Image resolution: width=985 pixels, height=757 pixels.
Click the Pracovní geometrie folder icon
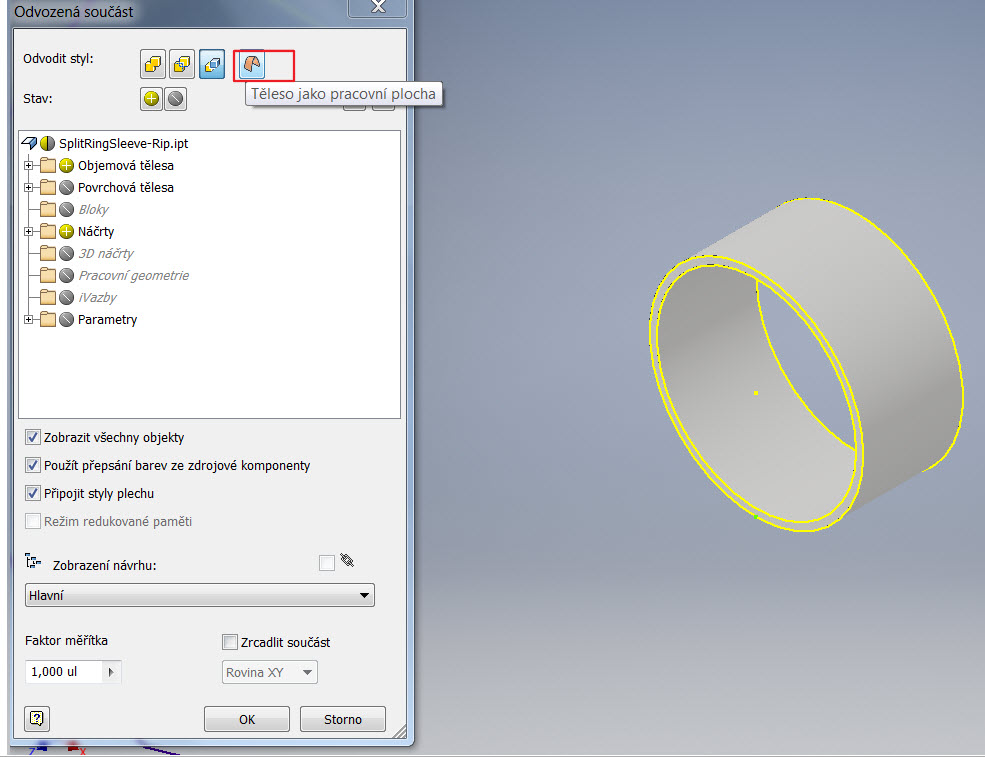[x=48, y=276]
